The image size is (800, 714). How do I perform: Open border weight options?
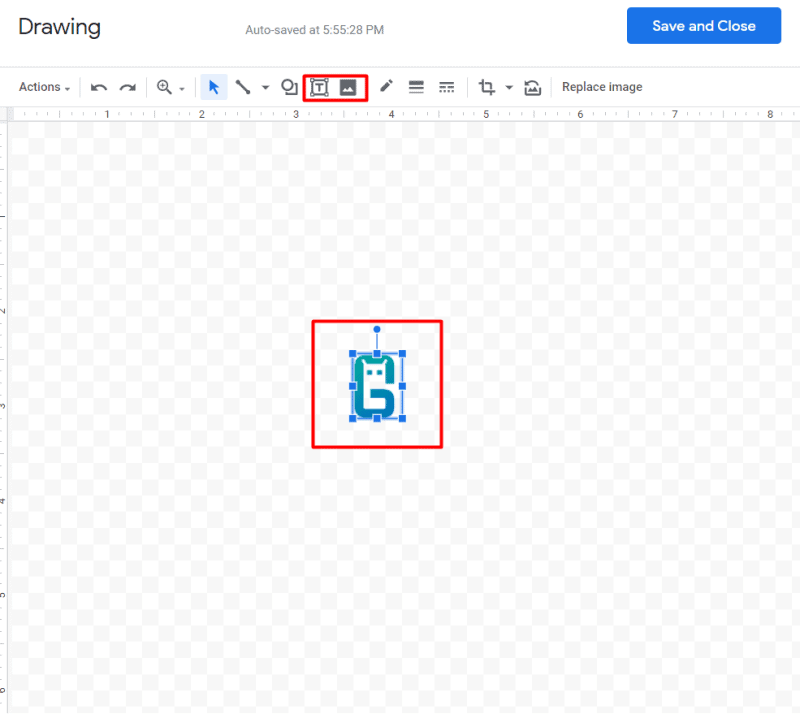[x=416, y=88]
